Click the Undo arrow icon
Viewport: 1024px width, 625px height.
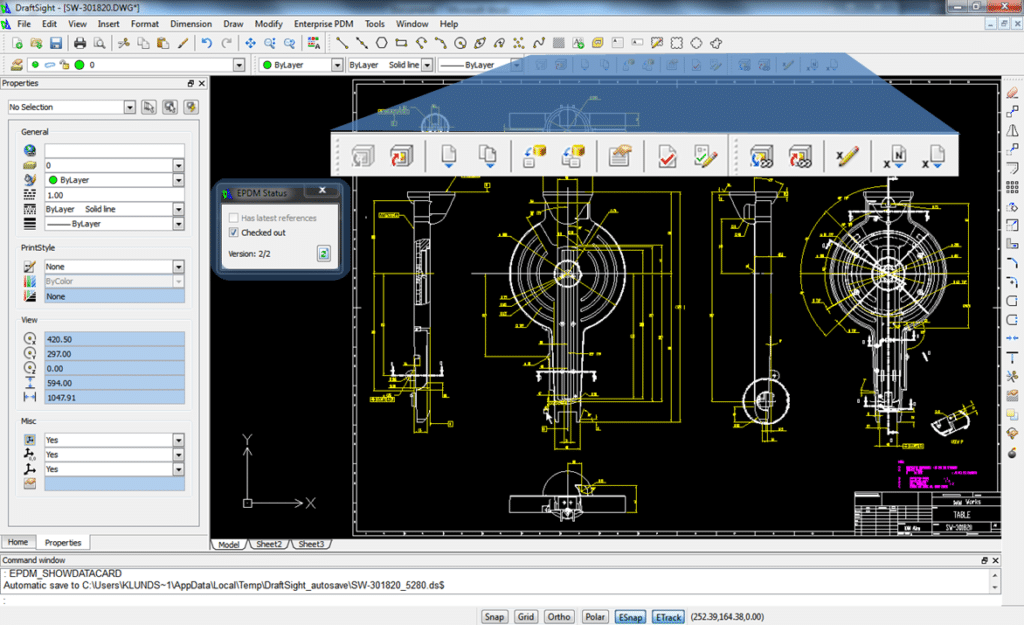[206, 43]
